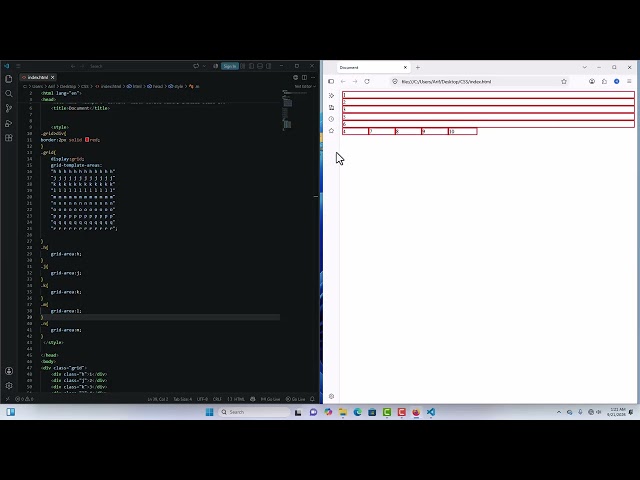Screen dimensions: 640x480
Task: Go forward in the browser
Action: pyautogui.click(x=355, y=81)
